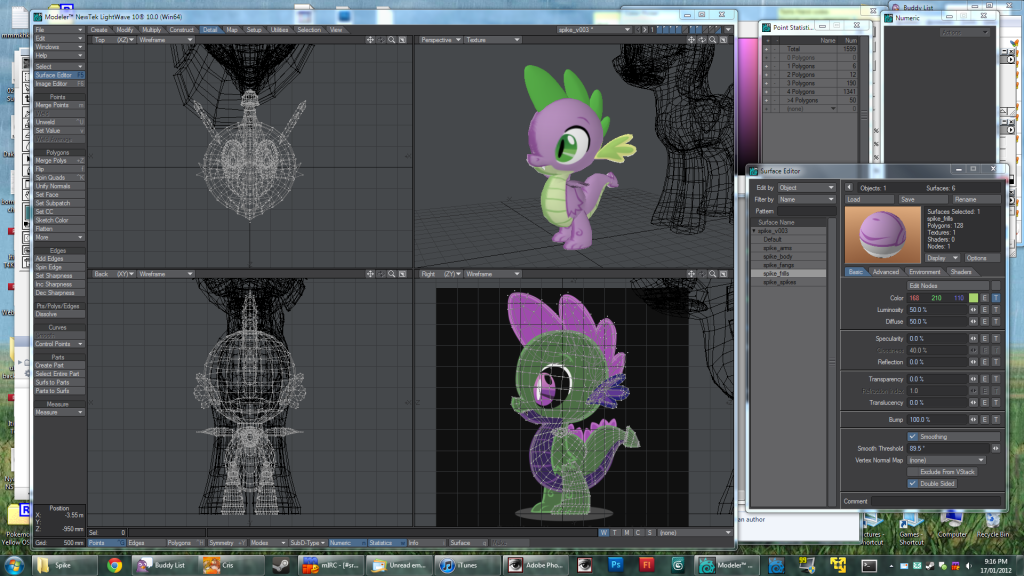Open Steam from the taskbar
Viewport: 1024px width, 576px height.
point(281,565)
